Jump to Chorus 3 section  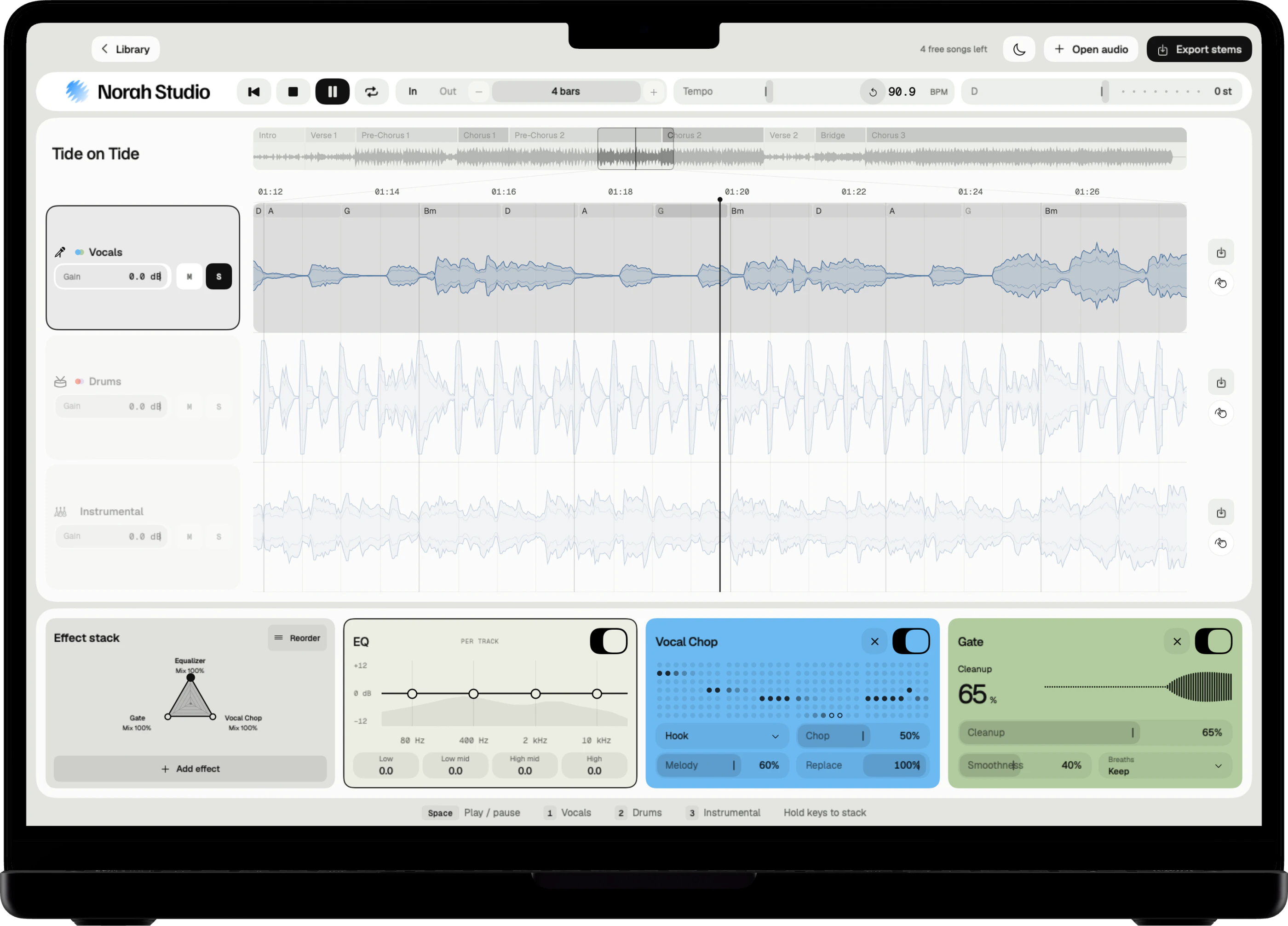tap(1026, 135)
